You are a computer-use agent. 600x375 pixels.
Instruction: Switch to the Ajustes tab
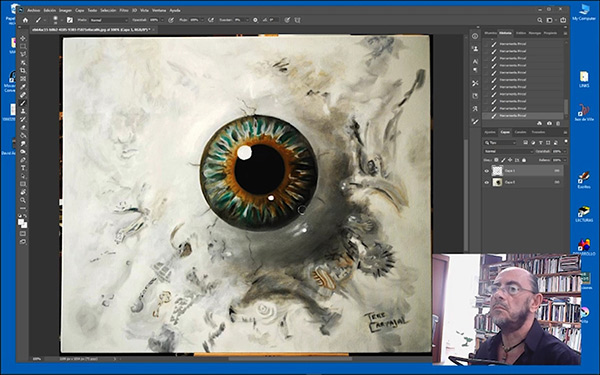(490, 132)
